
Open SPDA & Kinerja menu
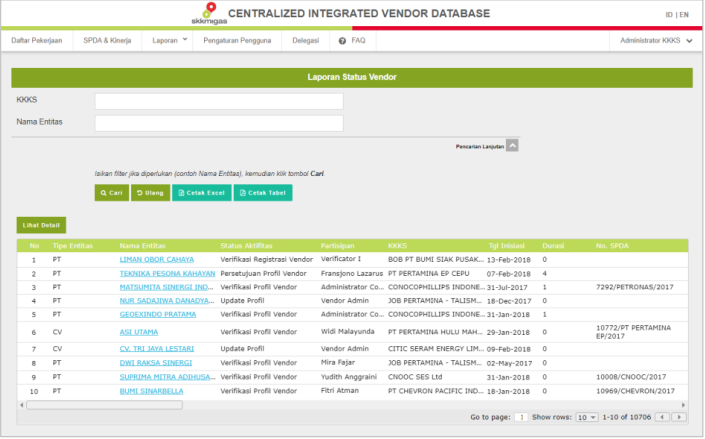[x=107, y=40]
